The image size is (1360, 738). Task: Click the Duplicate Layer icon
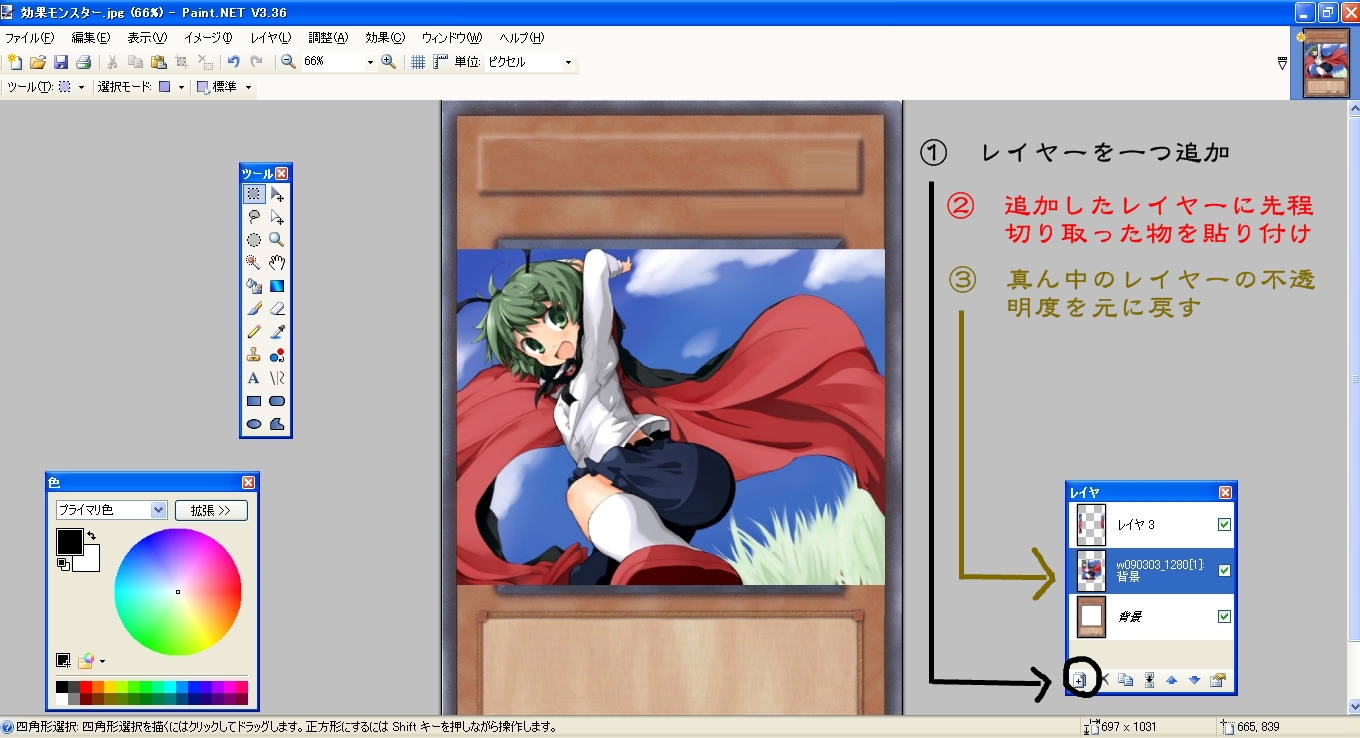point(1126,680)
